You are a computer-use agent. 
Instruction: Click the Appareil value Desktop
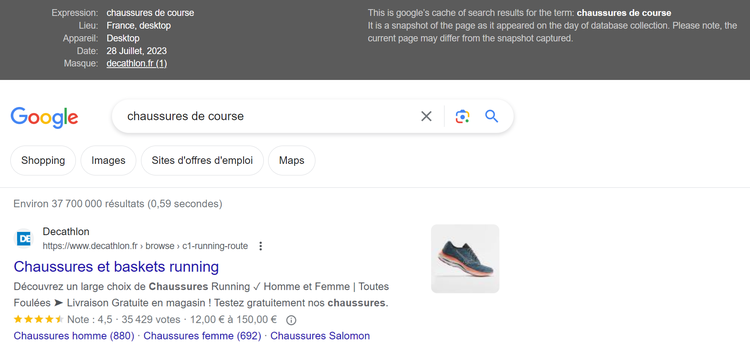click(123, 38)
